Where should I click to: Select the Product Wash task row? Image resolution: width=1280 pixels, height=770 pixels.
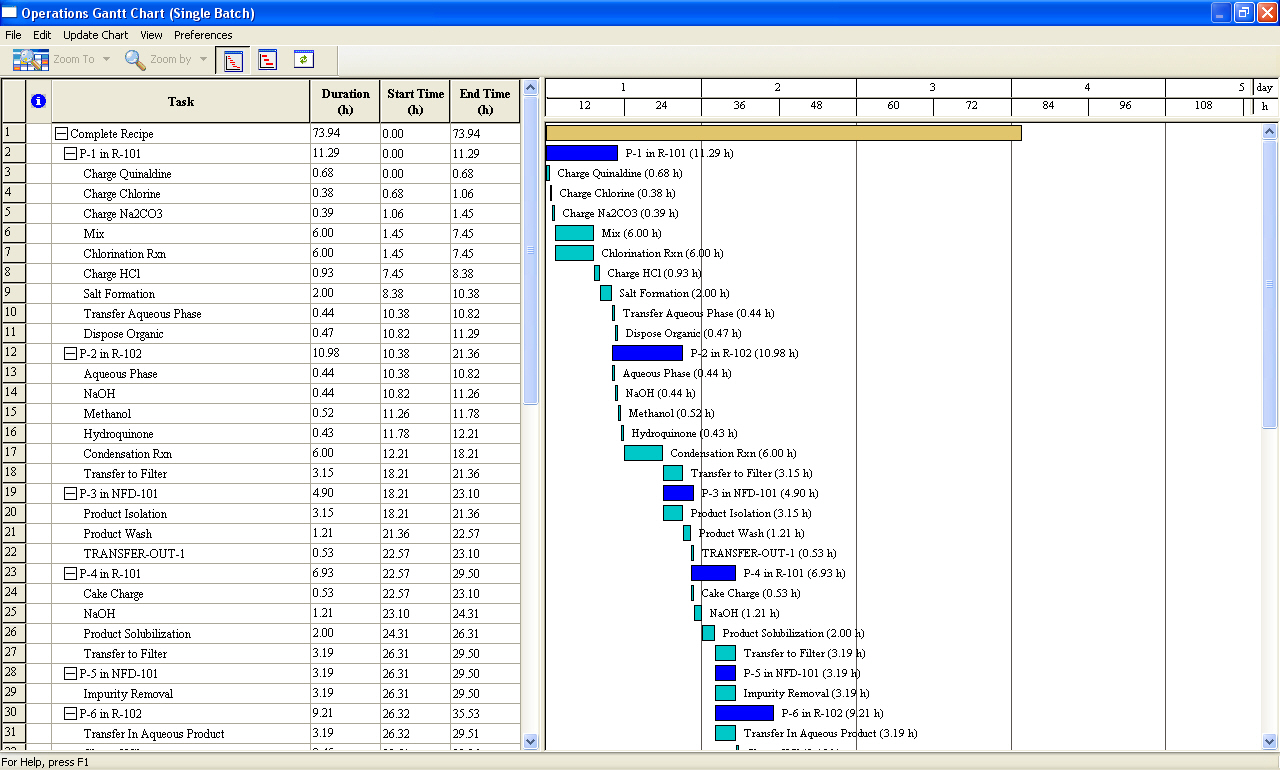pos(261,534)
